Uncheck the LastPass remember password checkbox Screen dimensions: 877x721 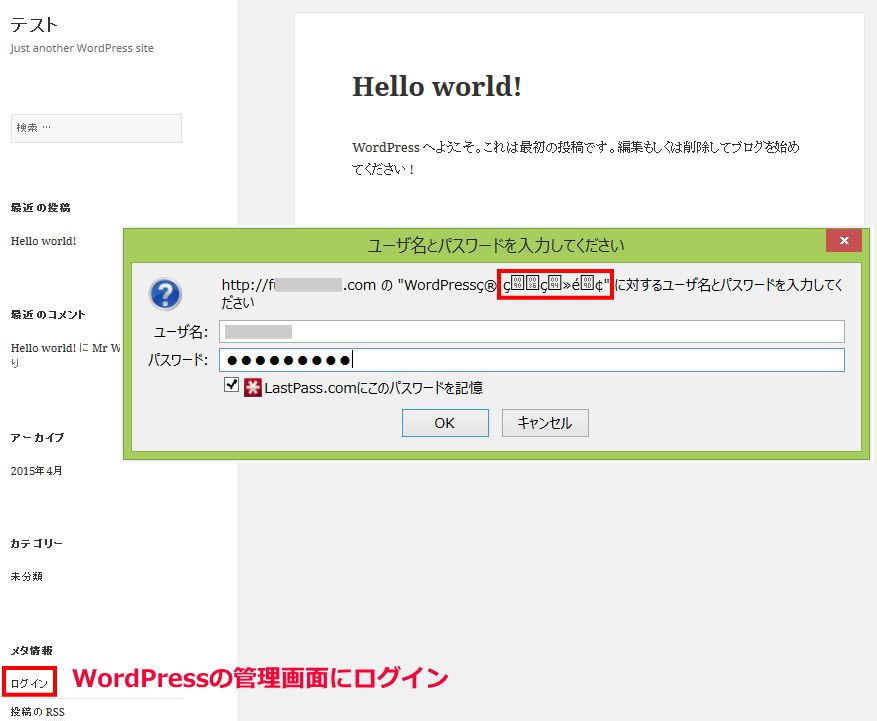tap(231, 385)
